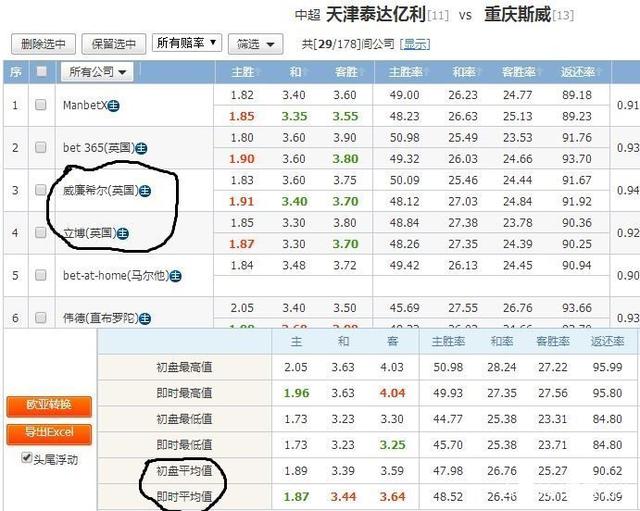Click company name 威廉希尔(英国)
This screenshot has height=511, width=640.
pos(100,190)
